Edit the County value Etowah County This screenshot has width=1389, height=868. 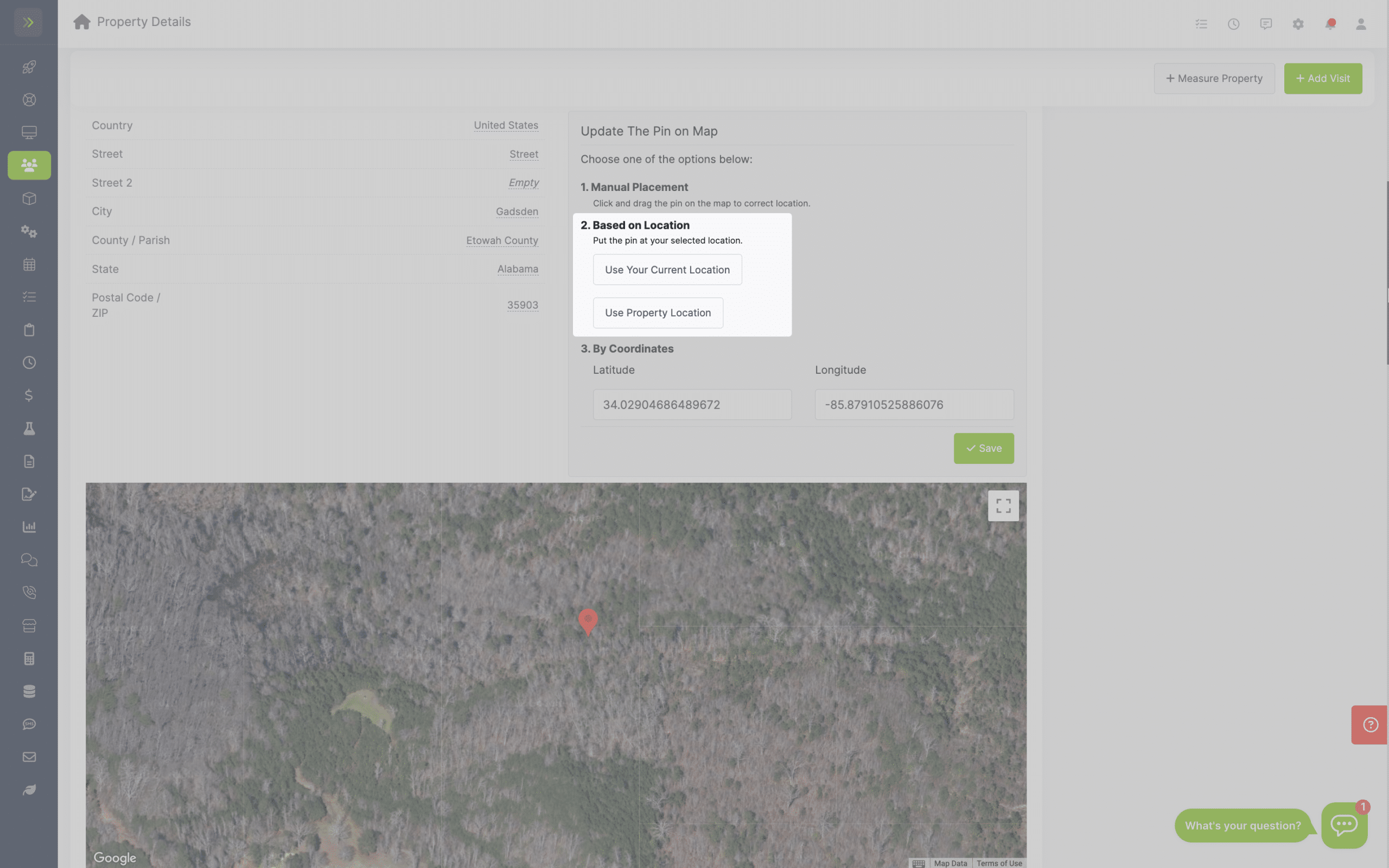502,240
